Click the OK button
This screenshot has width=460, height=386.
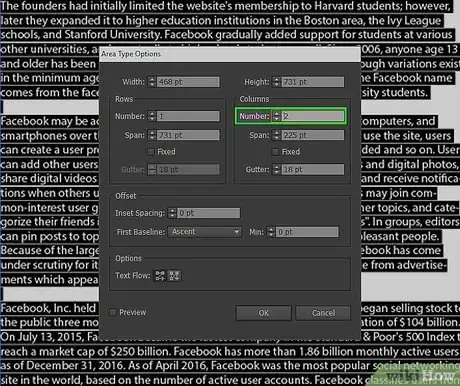[264, 313]
